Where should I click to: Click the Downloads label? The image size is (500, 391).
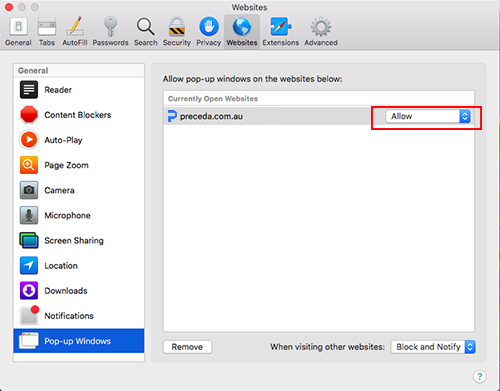click(x=66, y=291)
